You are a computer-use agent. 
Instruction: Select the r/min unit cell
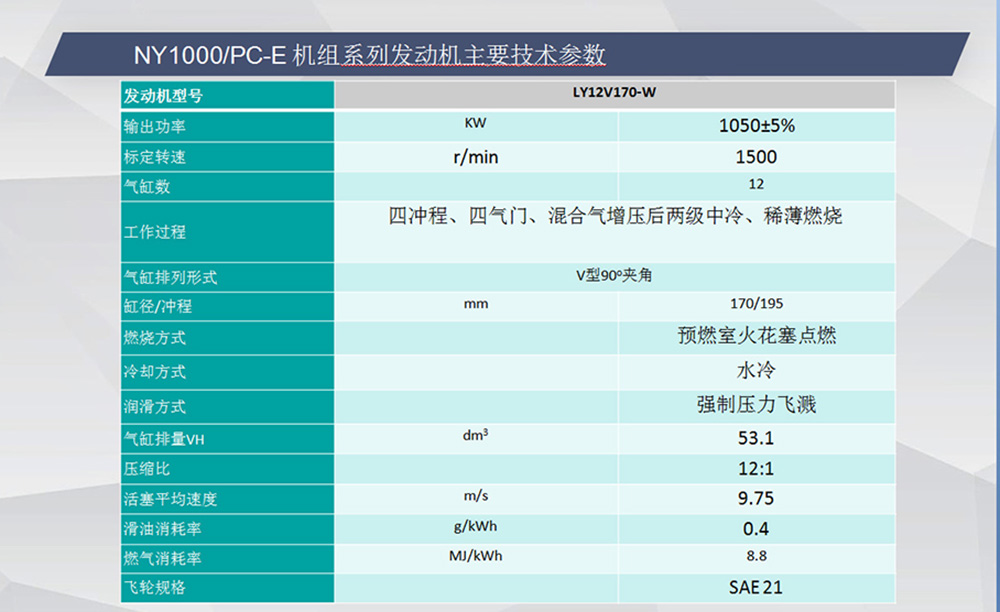(476, 157)
